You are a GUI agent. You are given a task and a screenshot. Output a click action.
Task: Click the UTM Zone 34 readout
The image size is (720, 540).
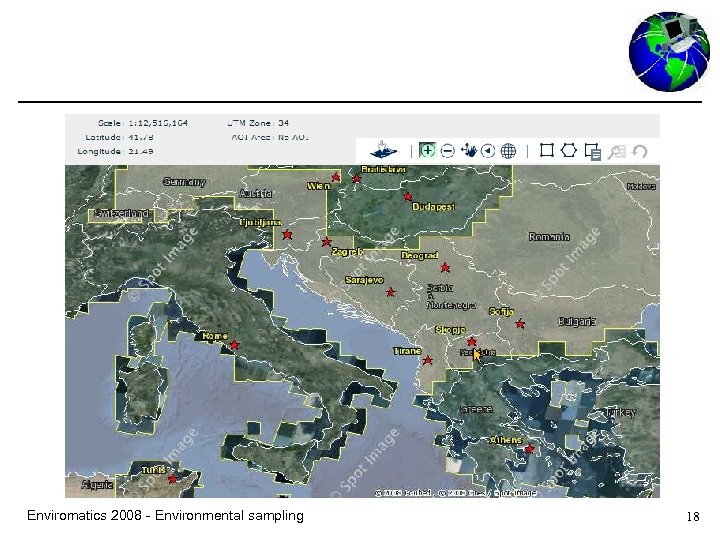(x=259, y=123)
